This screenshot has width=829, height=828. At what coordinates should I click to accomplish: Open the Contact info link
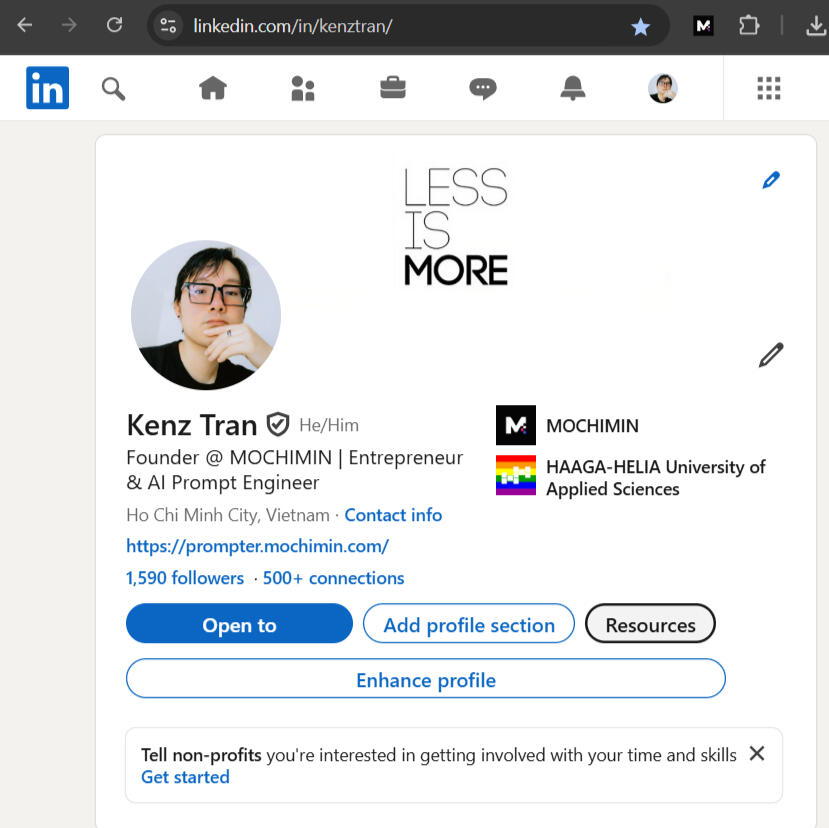[393, 515]
